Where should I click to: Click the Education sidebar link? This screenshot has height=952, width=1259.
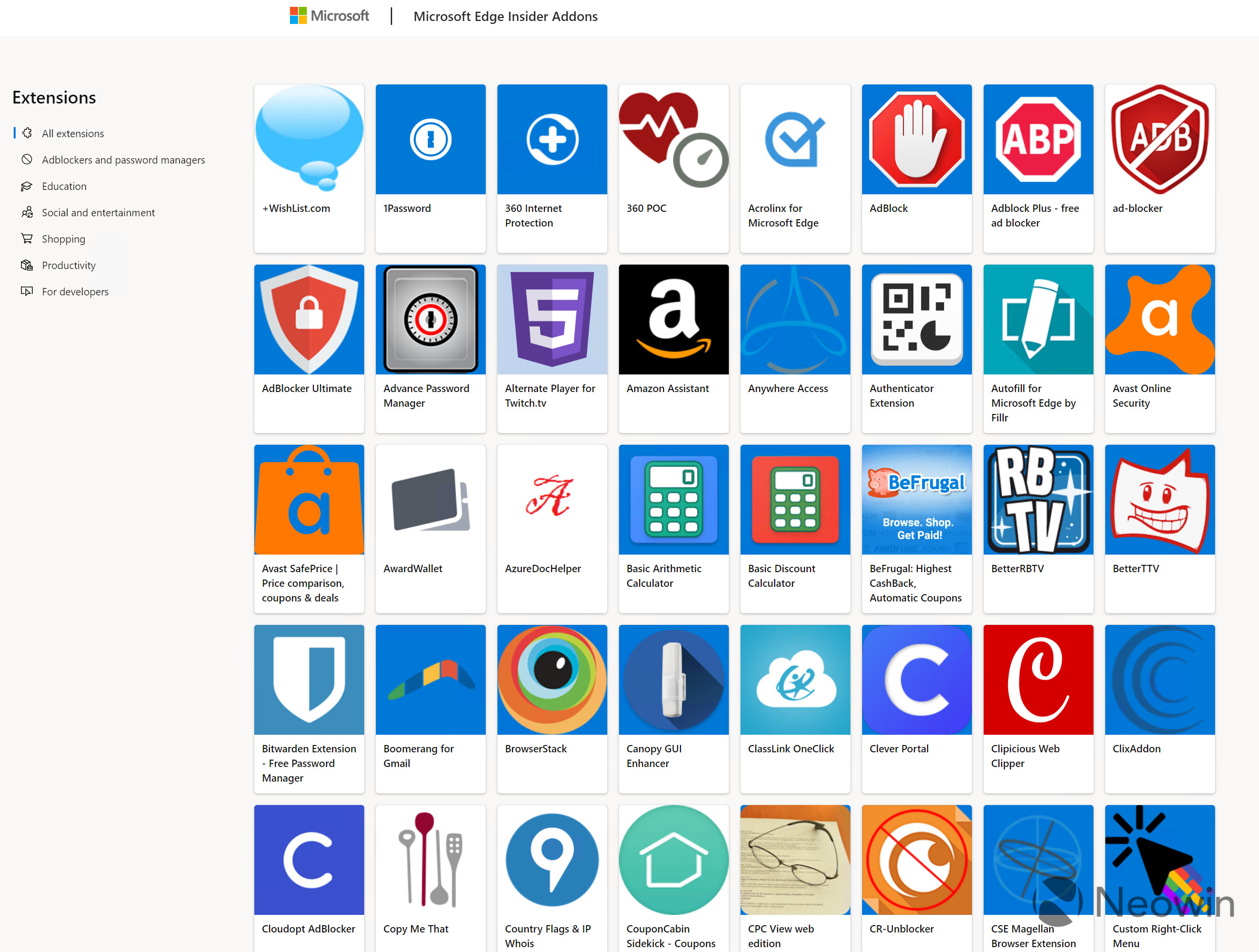pyautogui.click(x=64, y=185)
